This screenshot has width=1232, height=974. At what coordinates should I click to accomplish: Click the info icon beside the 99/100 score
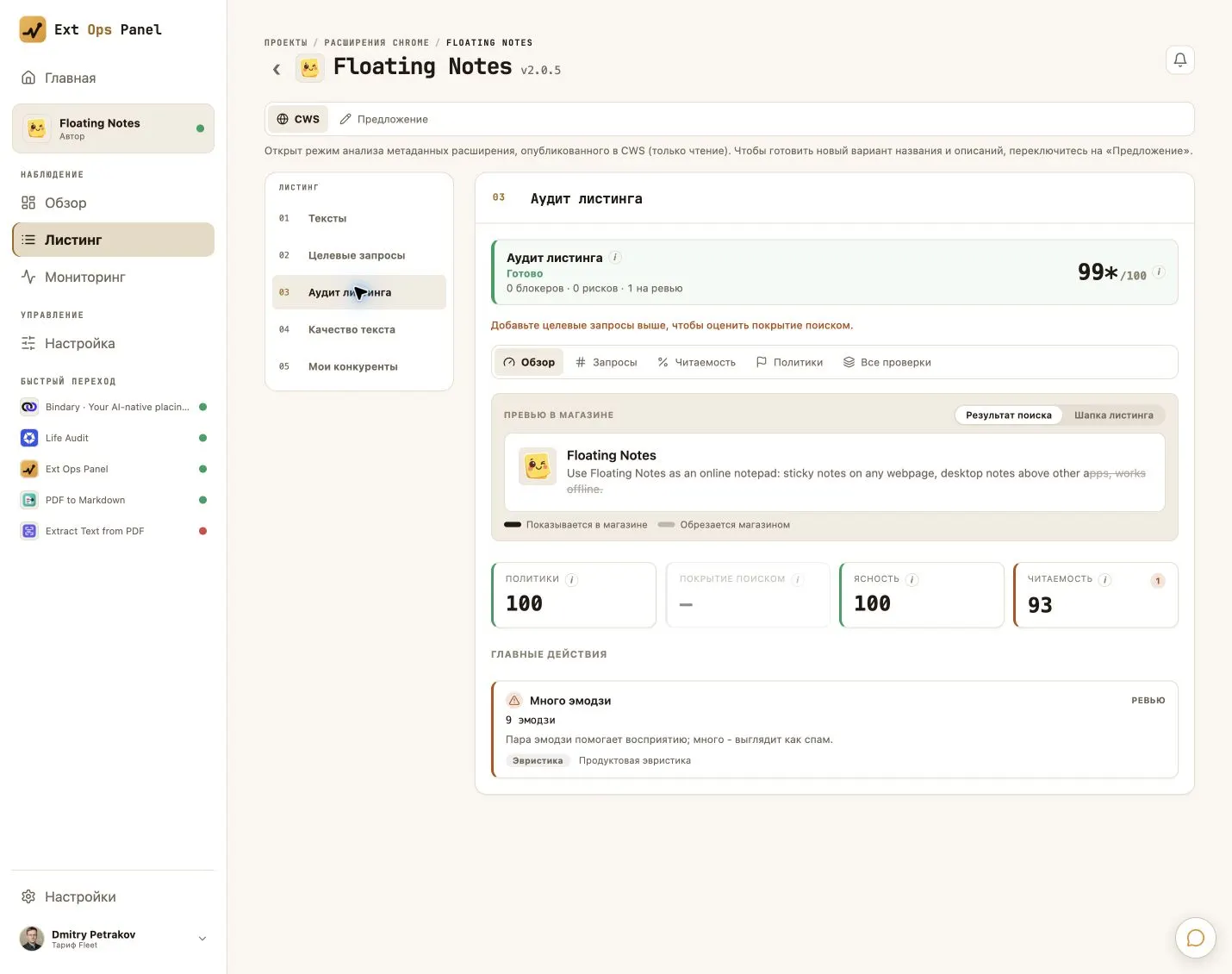[x=1159, y=272]
